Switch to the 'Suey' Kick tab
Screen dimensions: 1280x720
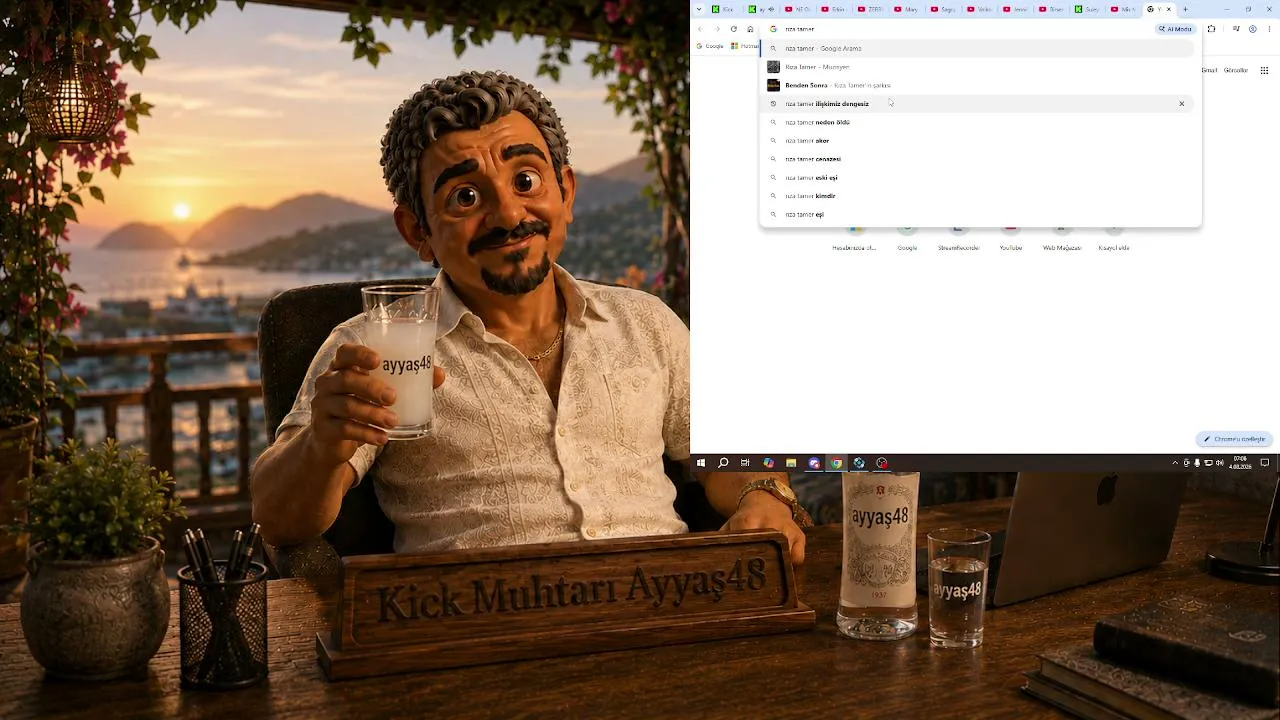point(1089,9)
